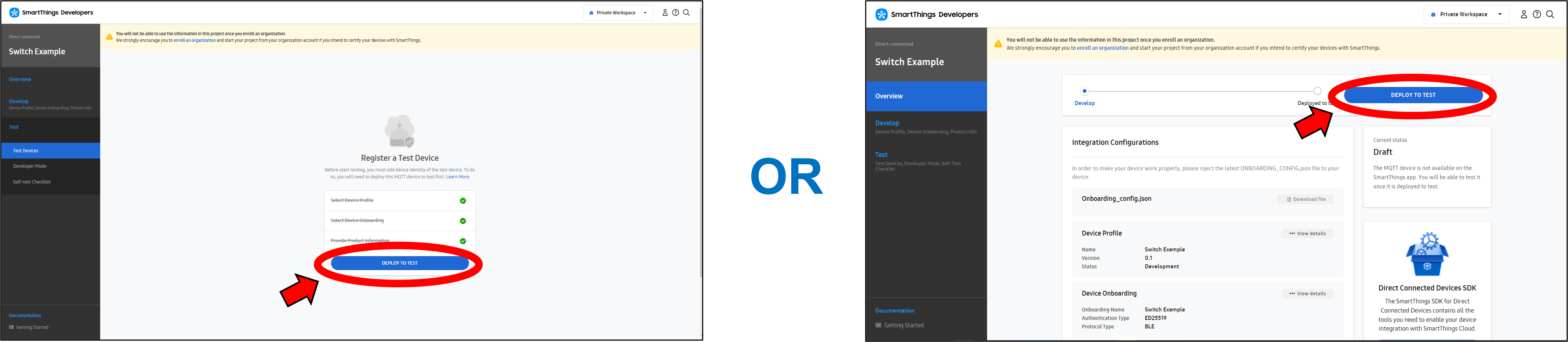1568x342 pixels.
Task: Click search icon in right screenshot
Action: [1550, 15]
